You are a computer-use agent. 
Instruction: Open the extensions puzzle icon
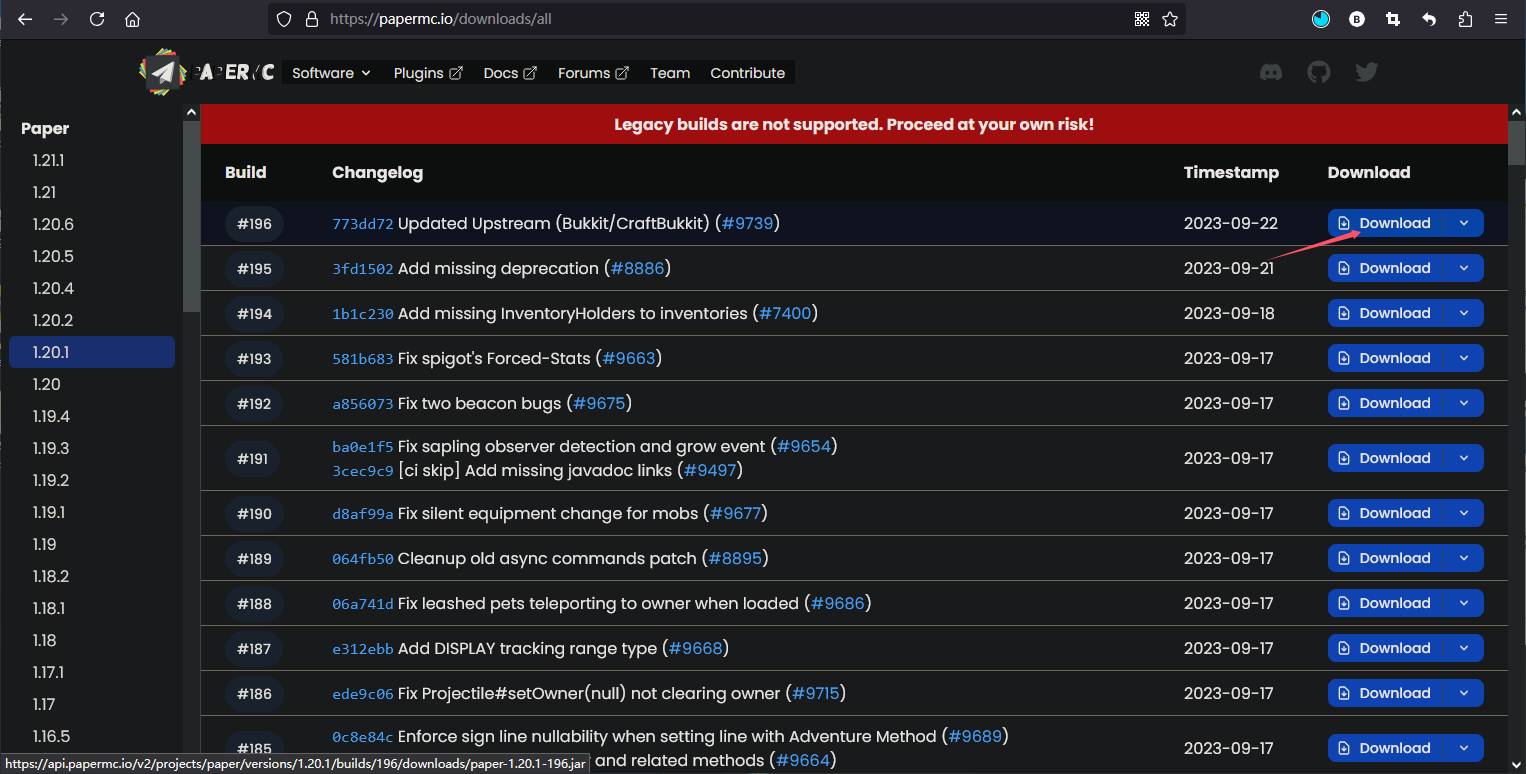coord(1465,19)
